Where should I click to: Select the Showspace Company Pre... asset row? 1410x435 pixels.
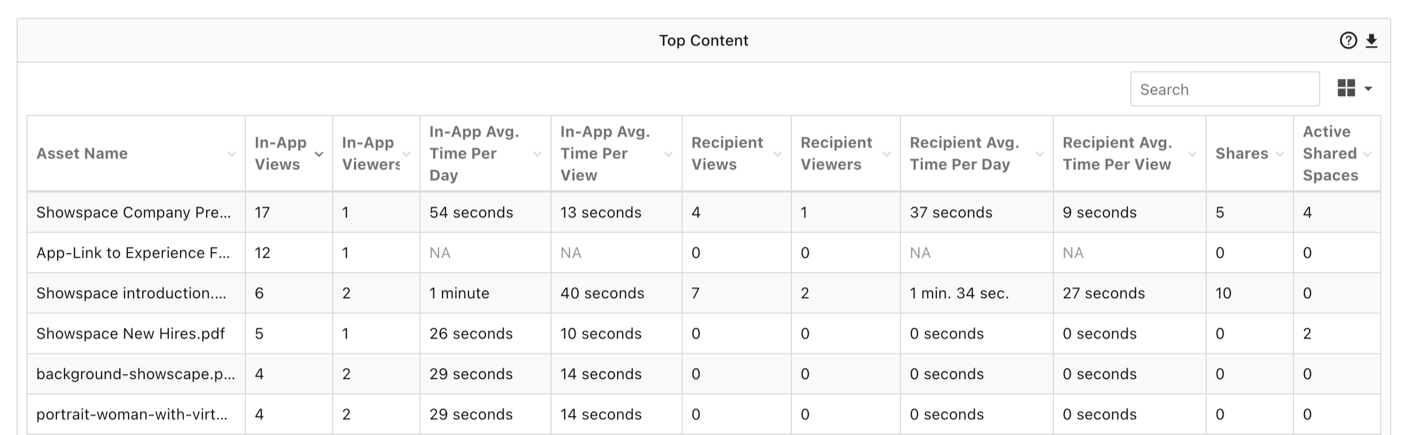click(x=703, y=212)
